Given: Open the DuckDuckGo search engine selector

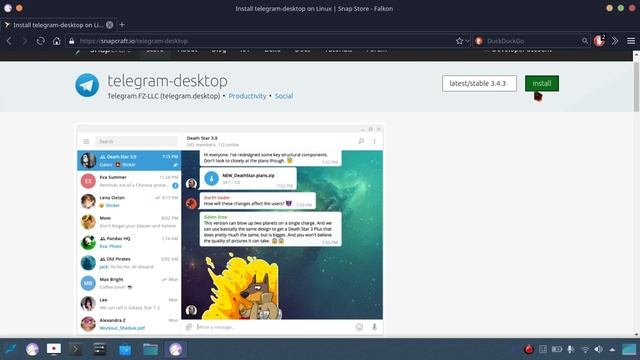Looking at the screenshot, I should click(479, 41).
